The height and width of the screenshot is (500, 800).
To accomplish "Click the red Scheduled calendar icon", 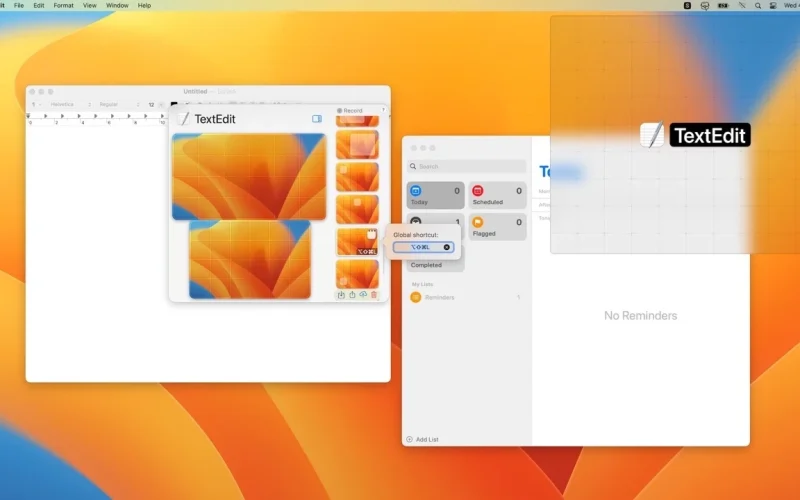I will (478, 191).
